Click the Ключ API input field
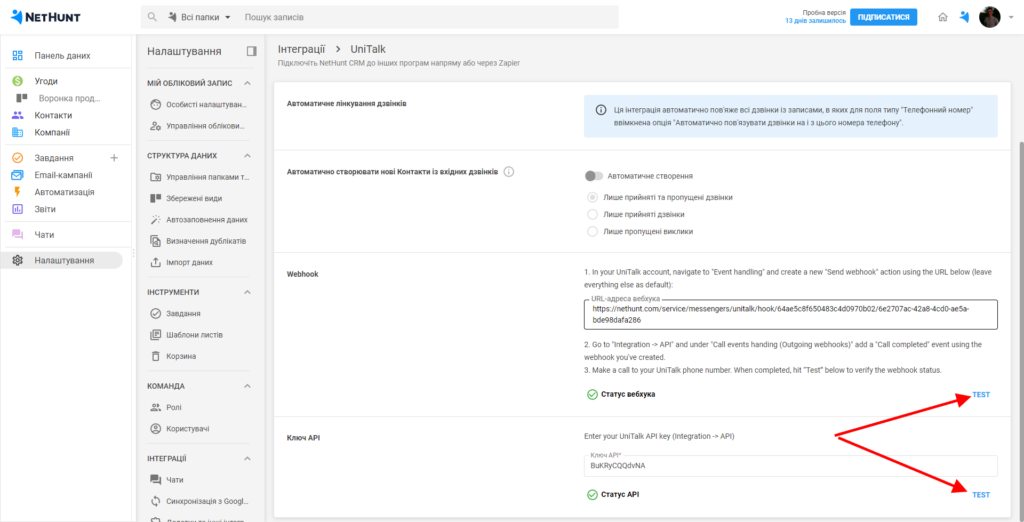This screenshot has height=522, width=1024. tap(791, 466)
